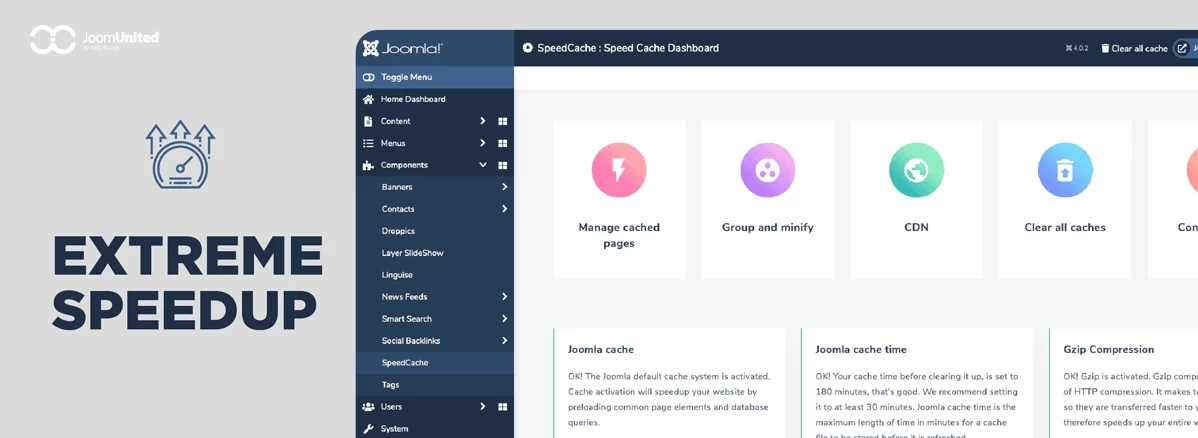
Task: Open the Users dashboard grid icon
Action: tap(503, 407)
